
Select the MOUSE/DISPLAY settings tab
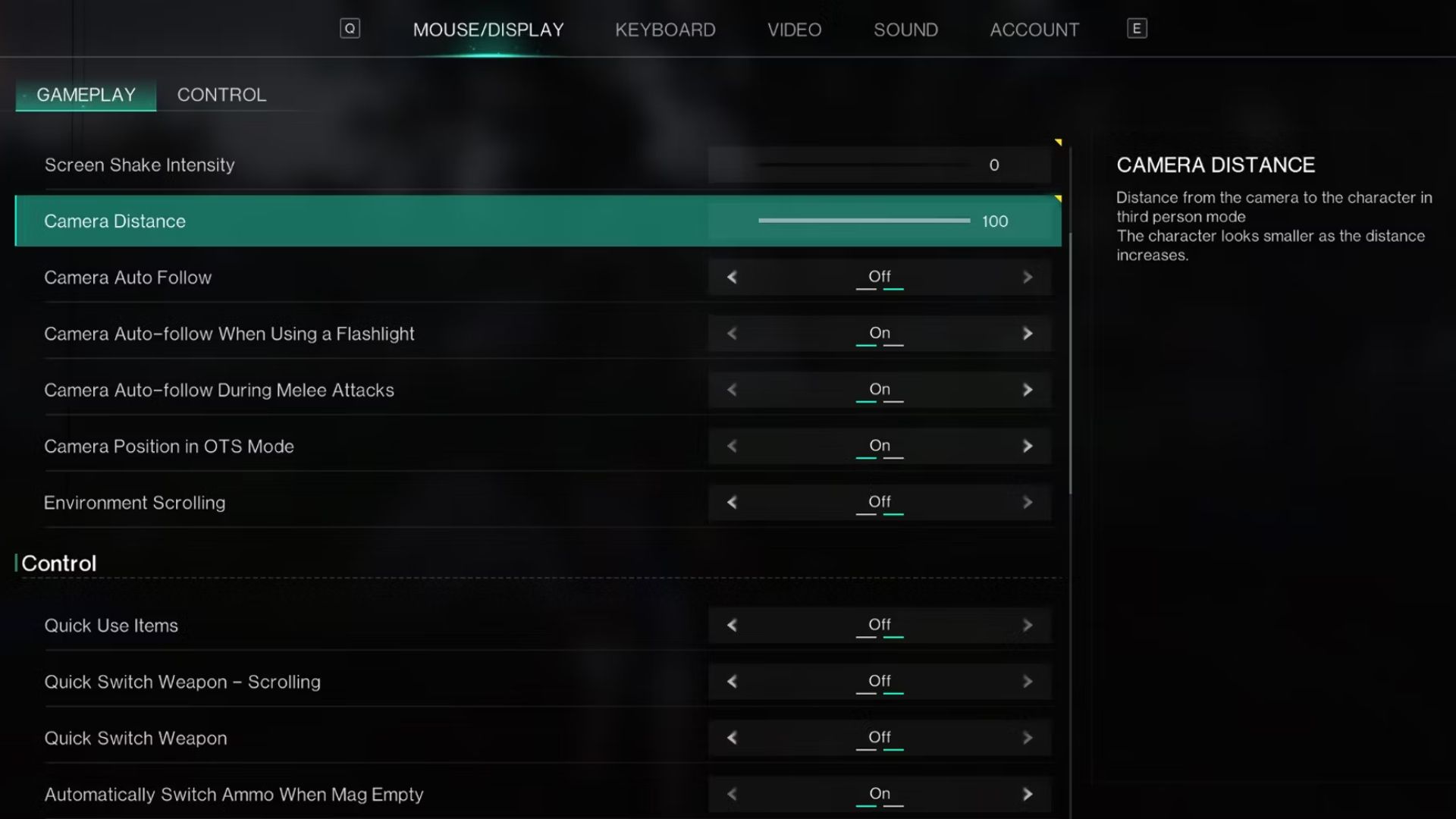pos(488,29)
